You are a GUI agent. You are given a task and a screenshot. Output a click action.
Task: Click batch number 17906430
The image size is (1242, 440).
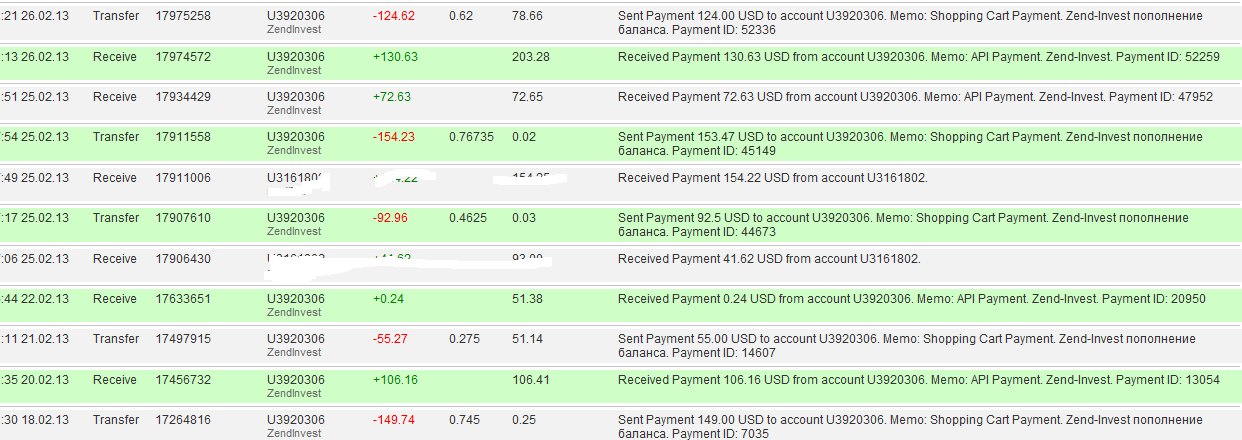pyautogui.click(x=183, y=259)
